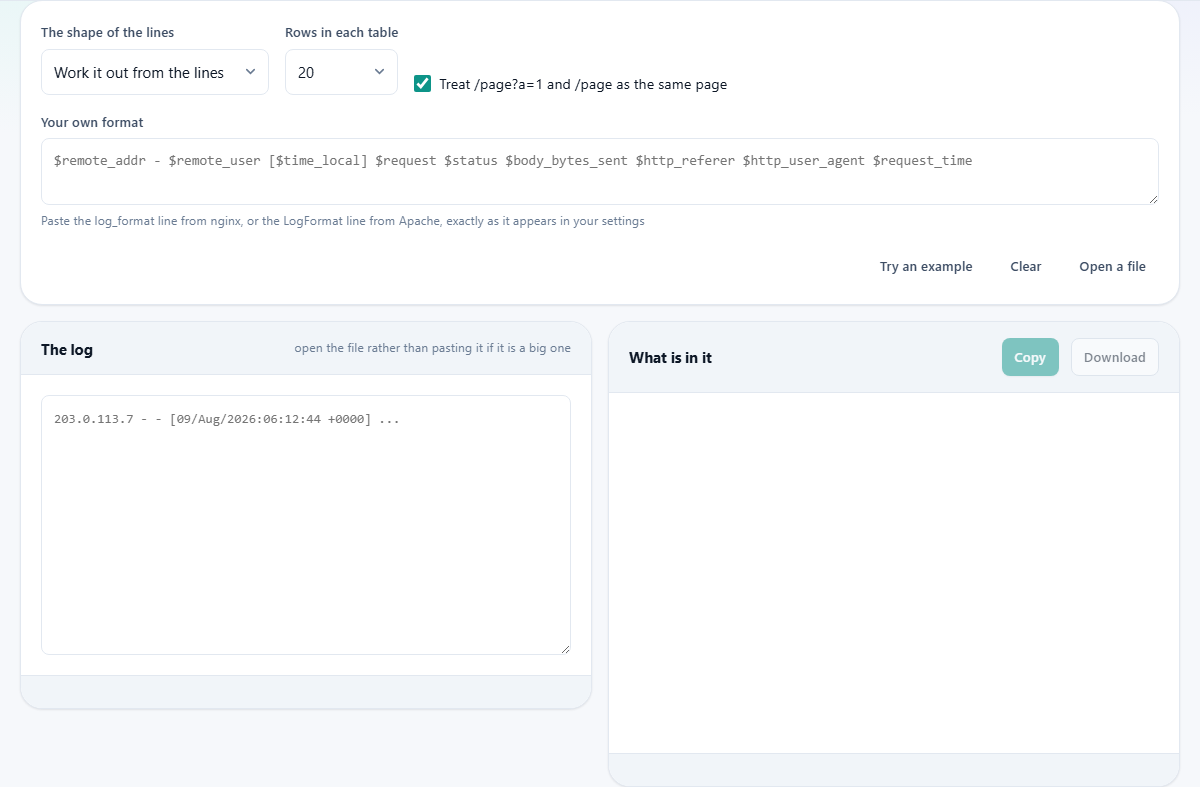Click 'The log' panel heading

click(x=67, y=349)
